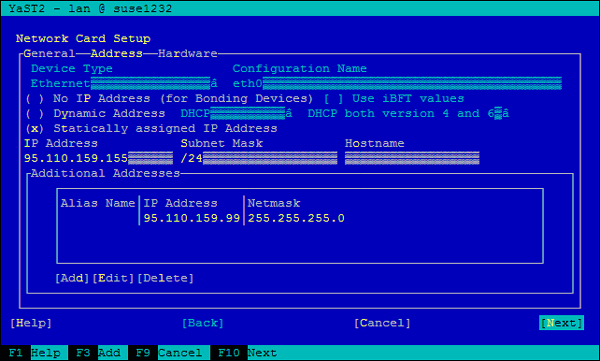600x361 pixels.
Task: Click the Subnet Mask /24 field
Action: pos(259,158)
